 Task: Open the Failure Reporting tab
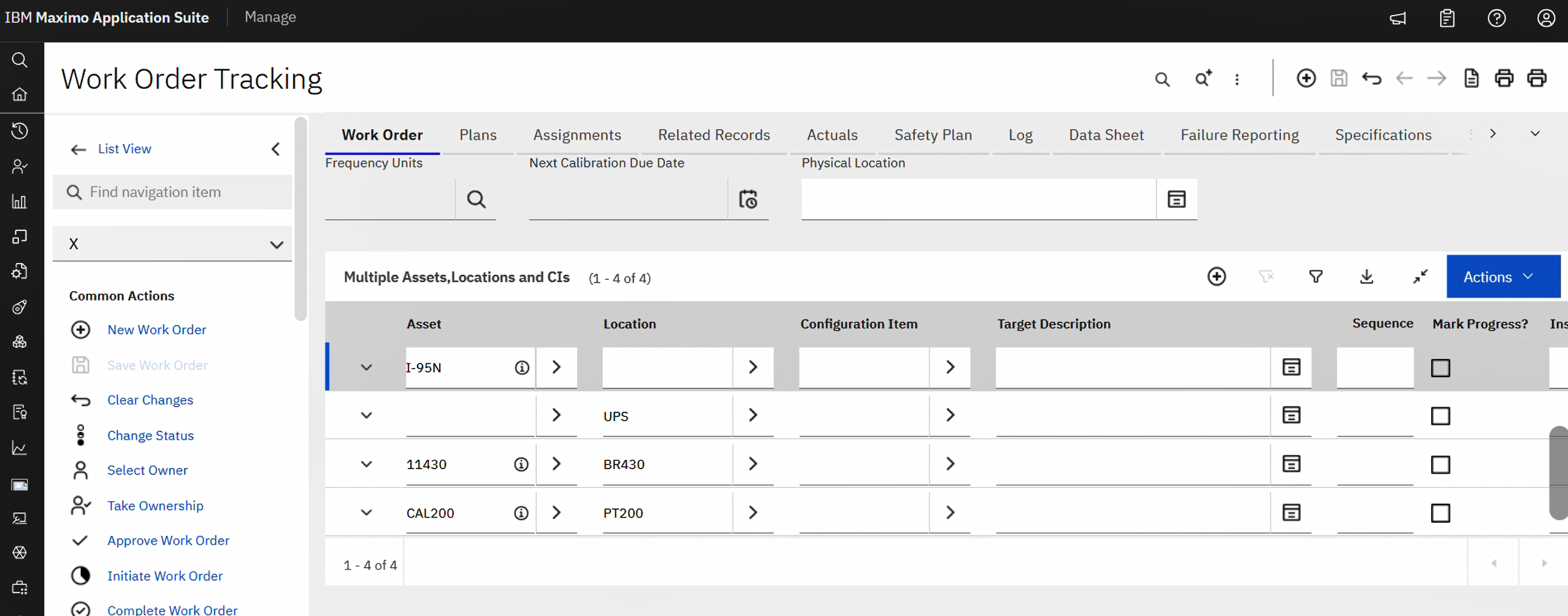pyautogui.click(x=1239, y=135)
